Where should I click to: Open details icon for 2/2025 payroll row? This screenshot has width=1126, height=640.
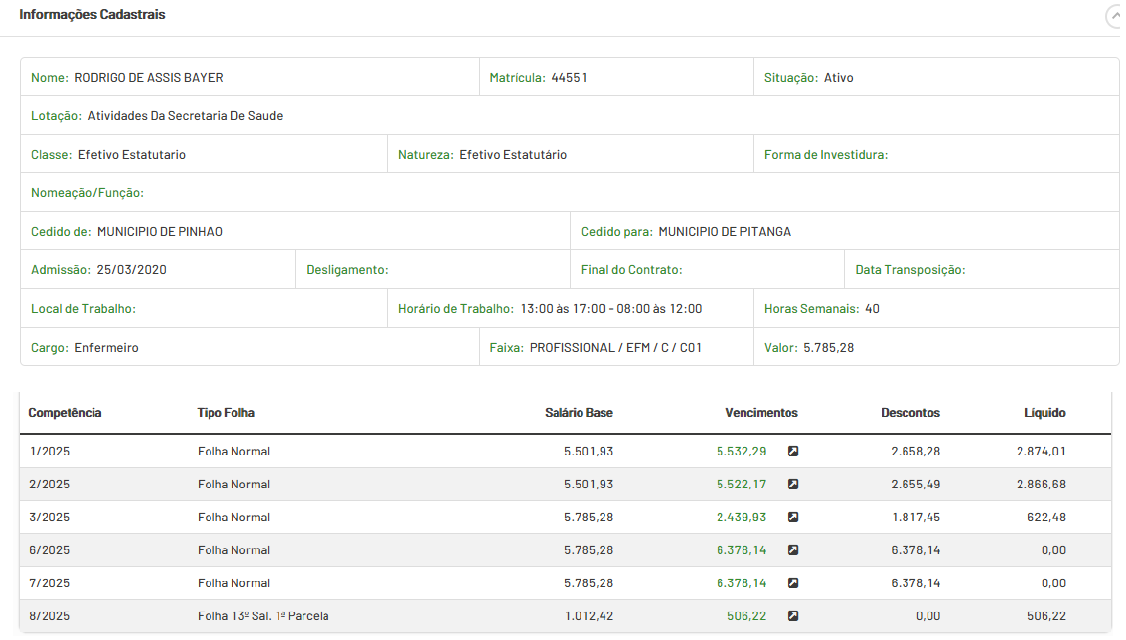[793, 484]
